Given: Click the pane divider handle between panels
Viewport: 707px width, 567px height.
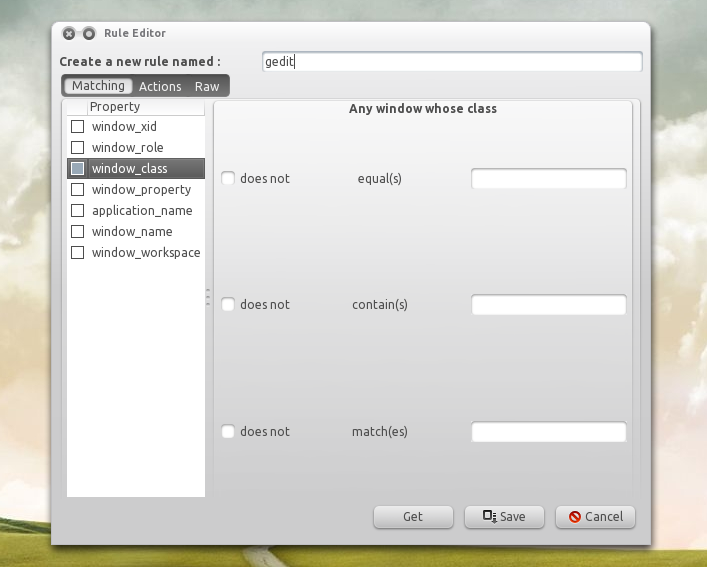Looking at the screenshot, I should tap(208, 297).
